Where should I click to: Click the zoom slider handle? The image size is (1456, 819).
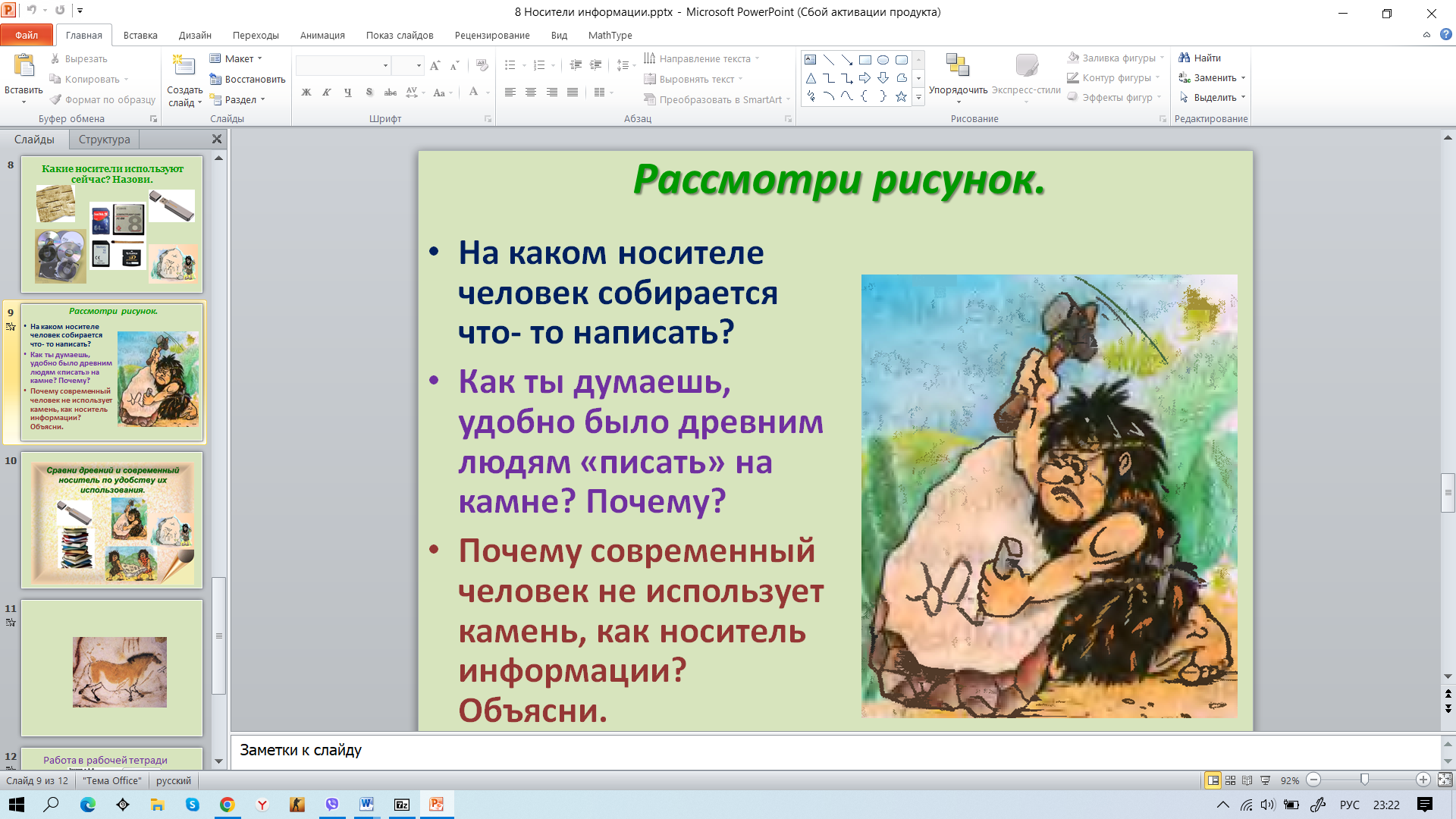[1364, 780]
